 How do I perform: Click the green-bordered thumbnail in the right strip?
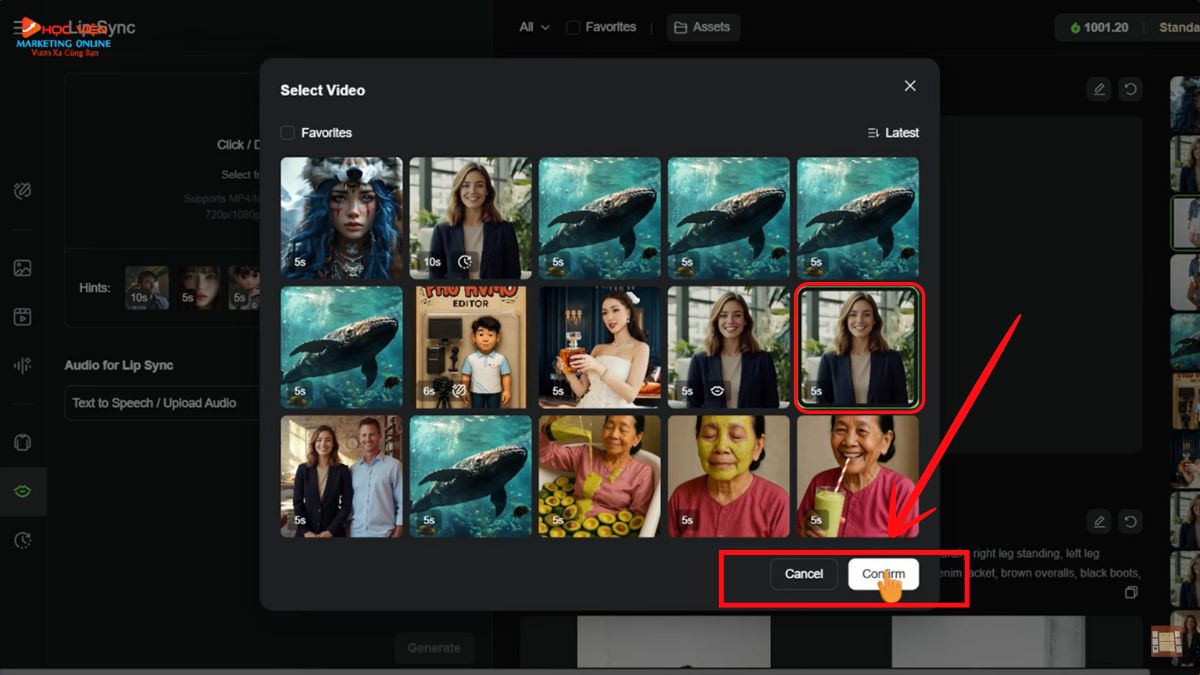(1186, 222)
